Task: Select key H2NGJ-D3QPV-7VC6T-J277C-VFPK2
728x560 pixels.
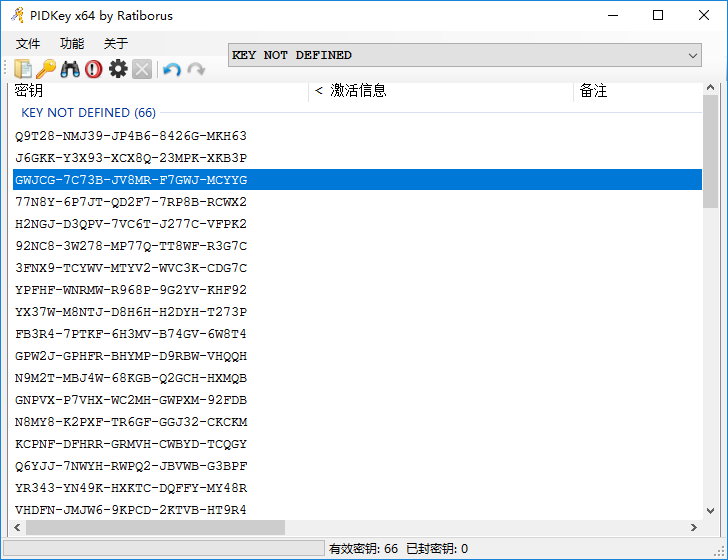Action: click(131, 224)
